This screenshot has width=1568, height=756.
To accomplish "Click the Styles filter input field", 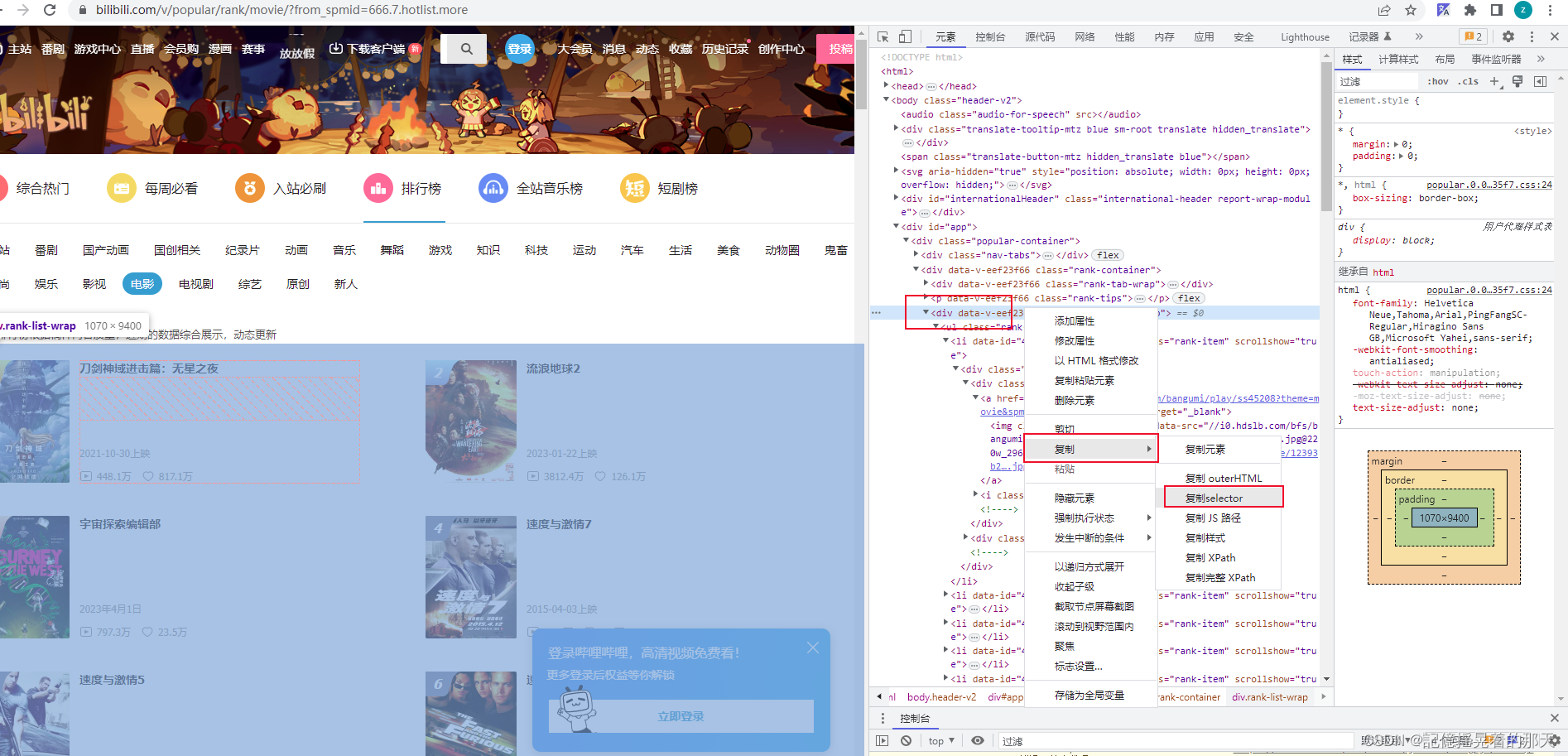I will pos(1378,81).
